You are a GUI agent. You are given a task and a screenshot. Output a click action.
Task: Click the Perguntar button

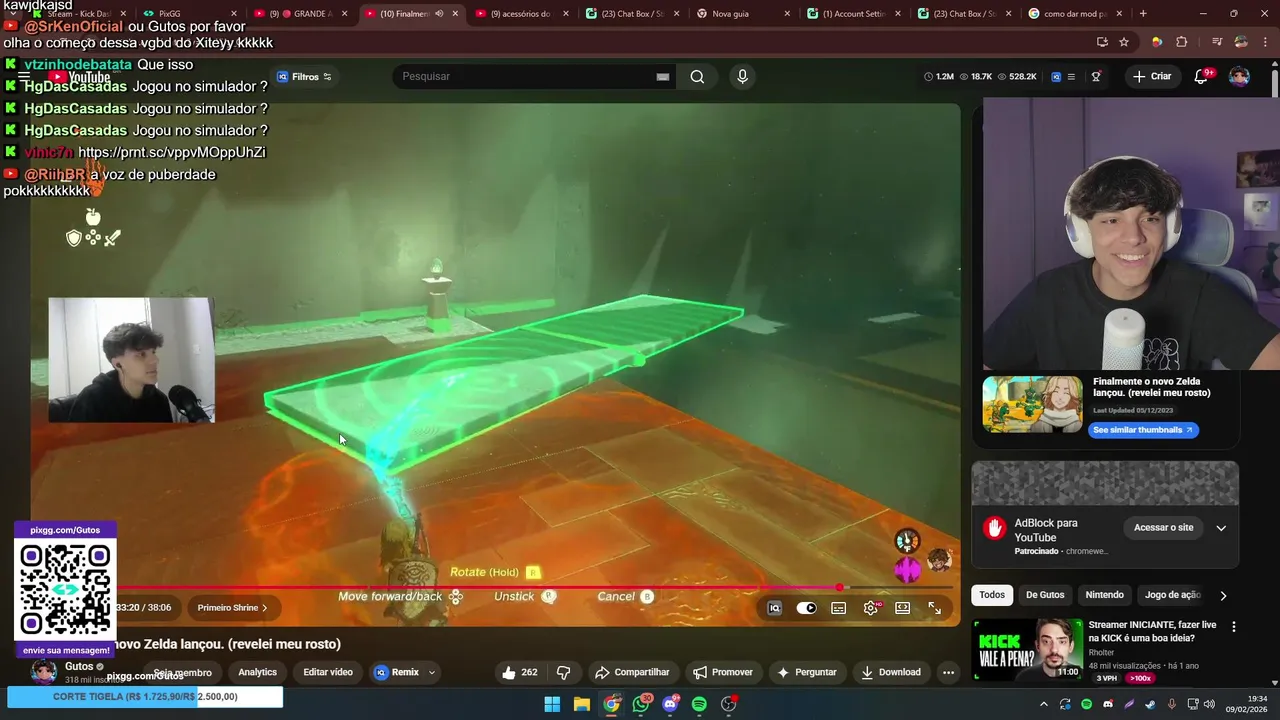pos(806,672)
